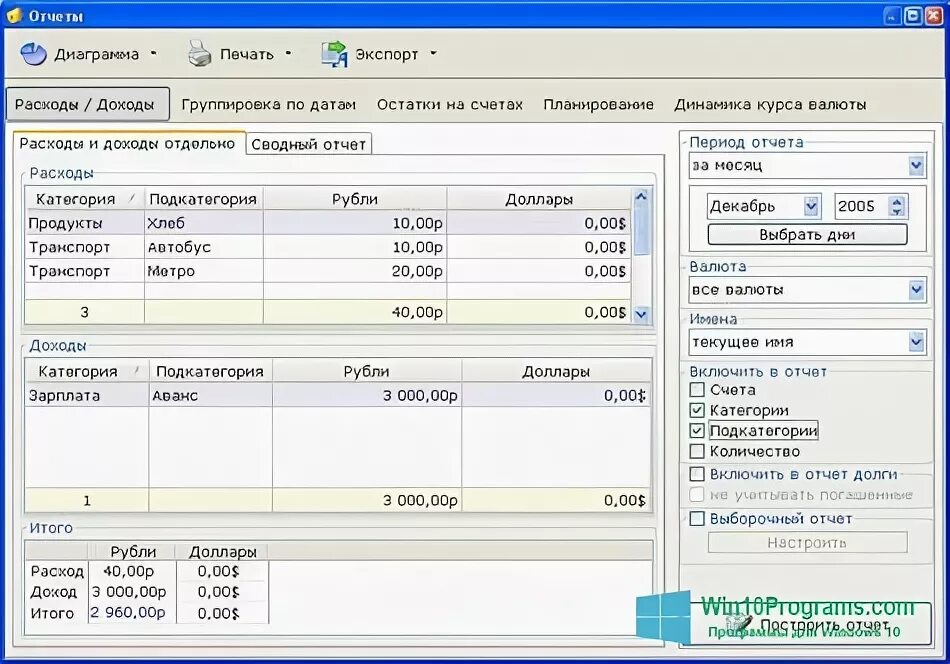Image resolution: width=950 pixels, height=664 pixels.
Task: Click expenses total 40,00р cell
Action: click(355, 312)
